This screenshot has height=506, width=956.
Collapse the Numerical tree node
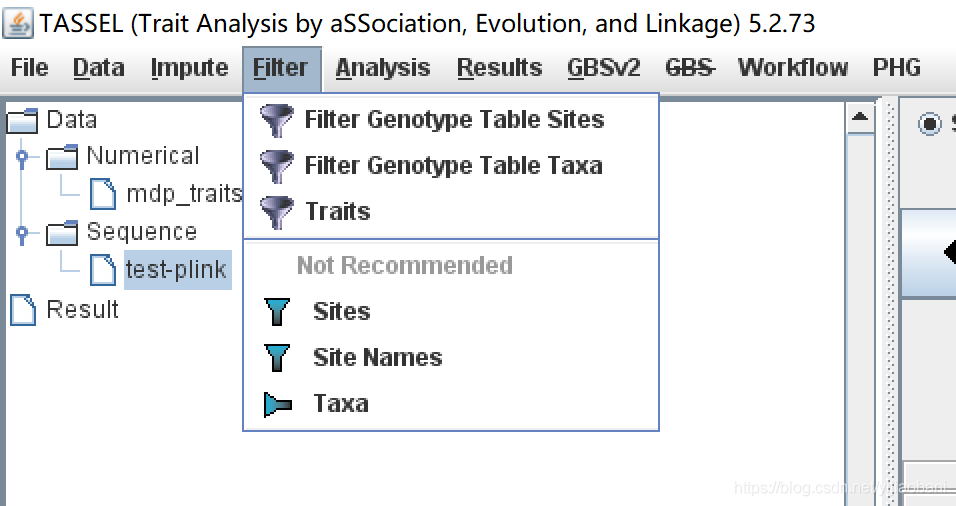click(22, 157)
